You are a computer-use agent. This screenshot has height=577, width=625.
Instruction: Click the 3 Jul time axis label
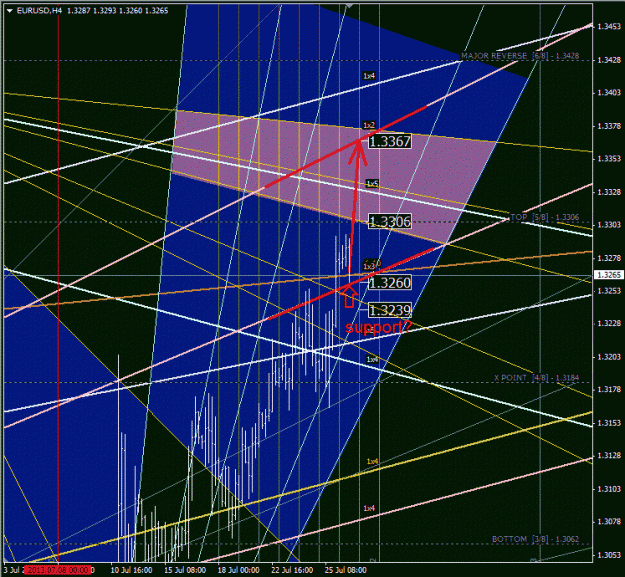(x=12, y=570)
